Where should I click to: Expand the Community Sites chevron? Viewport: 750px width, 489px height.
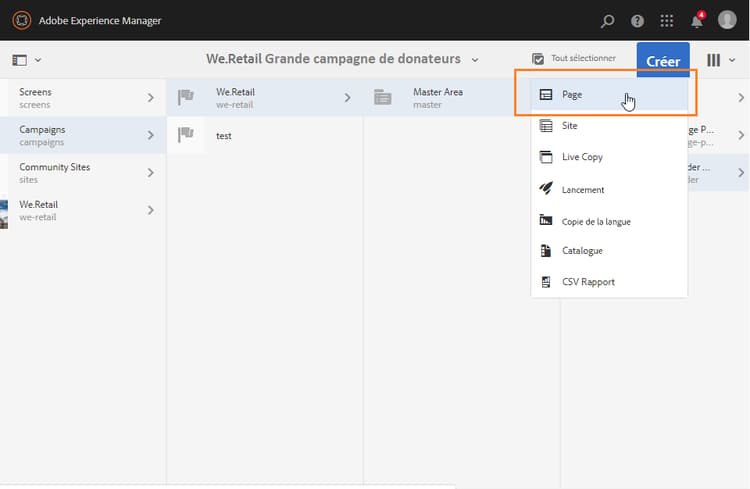tap(151, 172)
